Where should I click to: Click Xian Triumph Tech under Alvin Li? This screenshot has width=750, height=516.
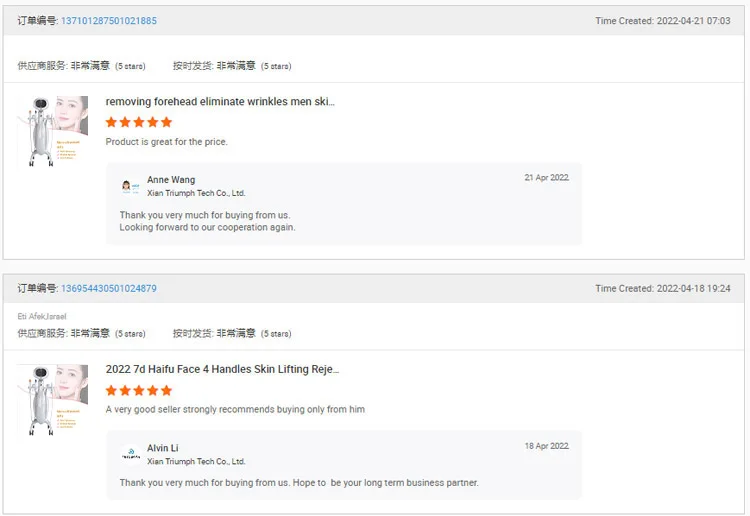click(196, 461)
